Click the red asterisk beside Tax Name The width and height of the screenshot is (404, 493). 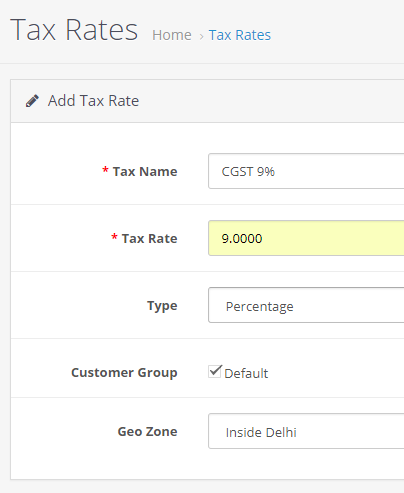tap(105, 170)
